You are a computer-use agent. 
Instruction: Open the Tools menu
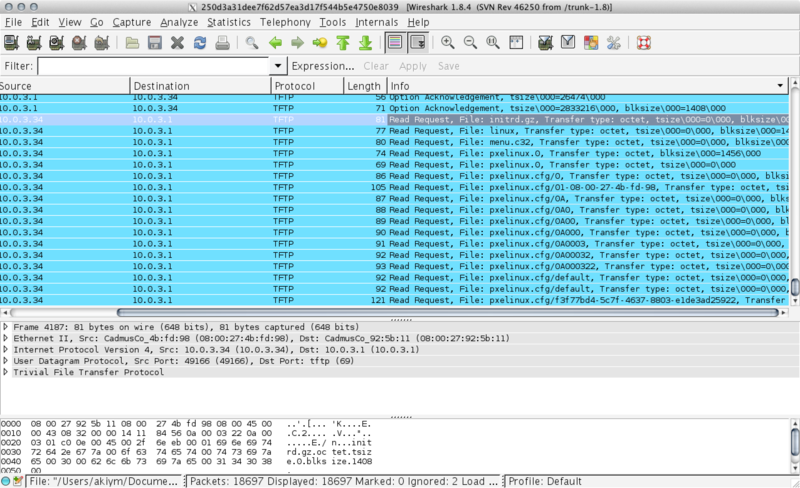click(333, 22)
